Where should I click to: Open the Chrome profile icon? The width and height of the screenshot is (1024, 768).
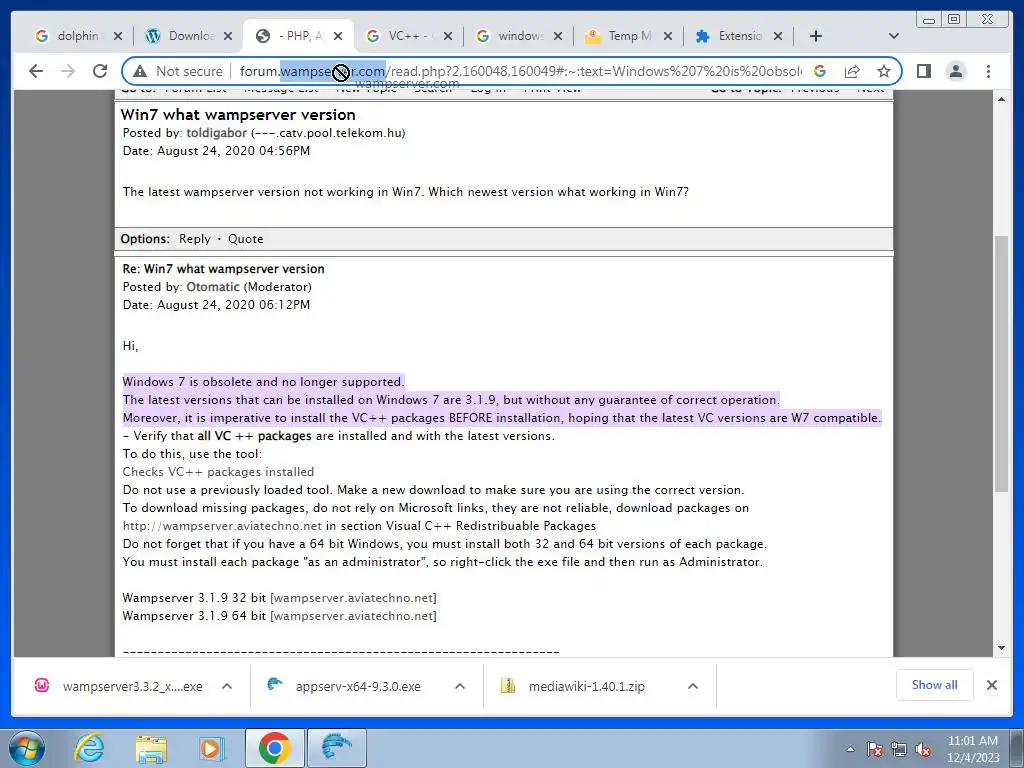click(955, 71)
